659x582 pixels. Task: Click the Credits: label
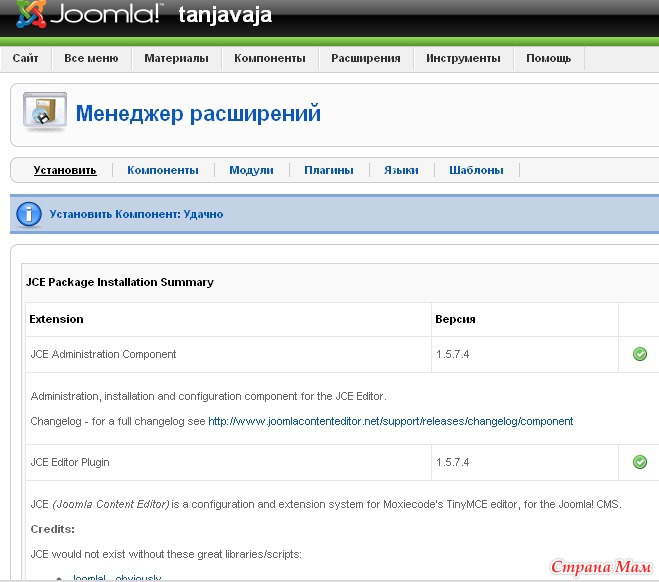[53, 529]
